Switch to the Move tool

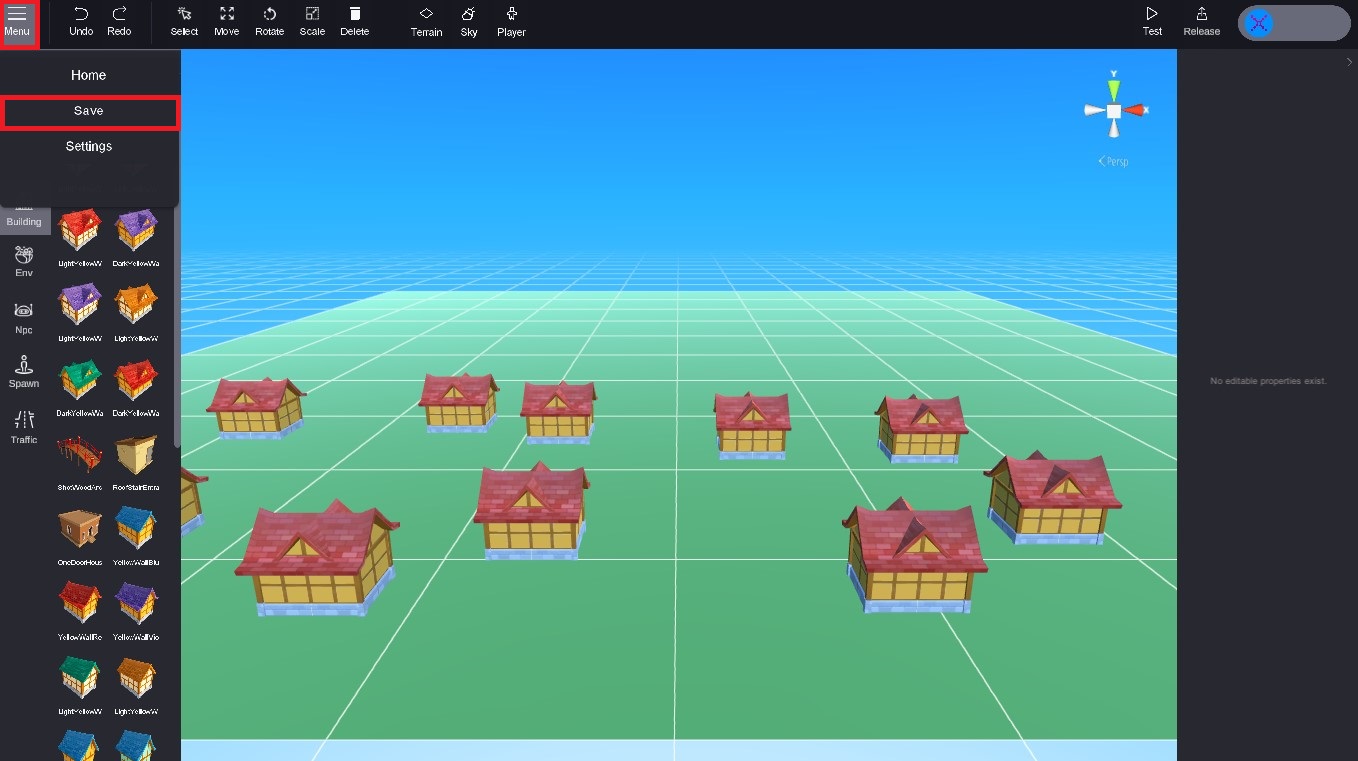pos(226,20)
